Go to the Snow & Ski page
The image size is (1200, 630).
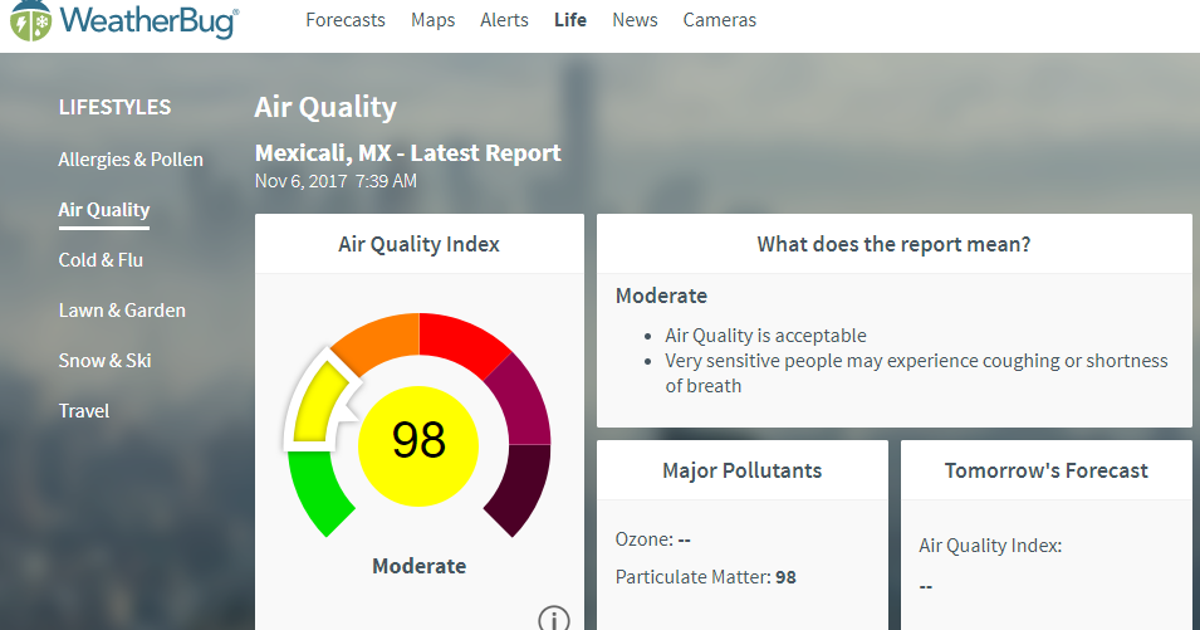pyautogui.click(x=105, y=360)
